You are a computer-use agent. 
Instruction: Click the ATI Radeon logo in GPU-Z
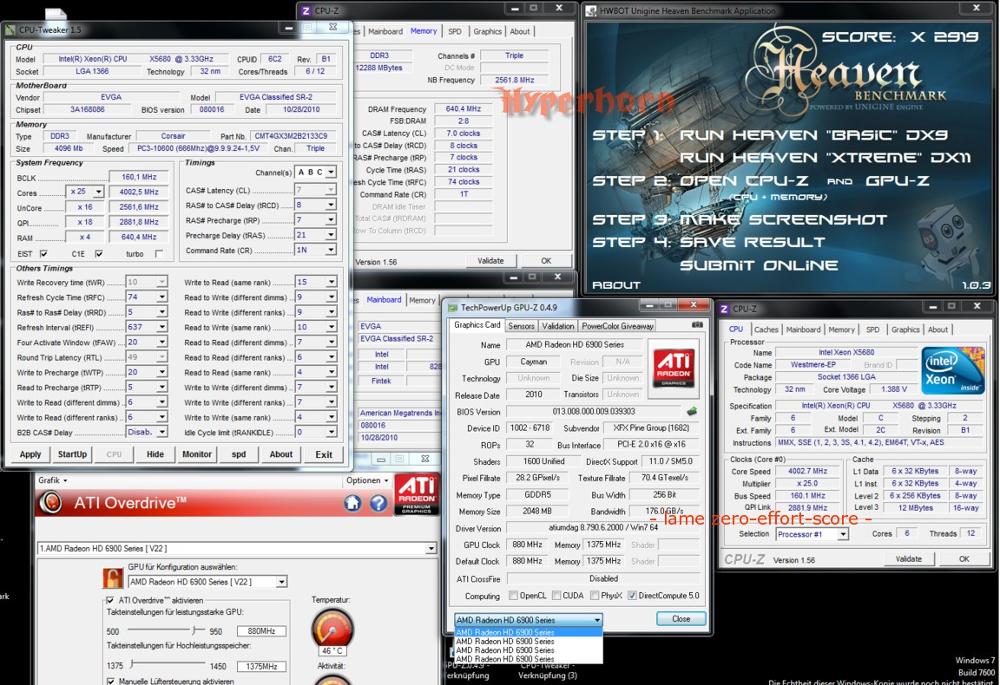[x=673, y=368]
